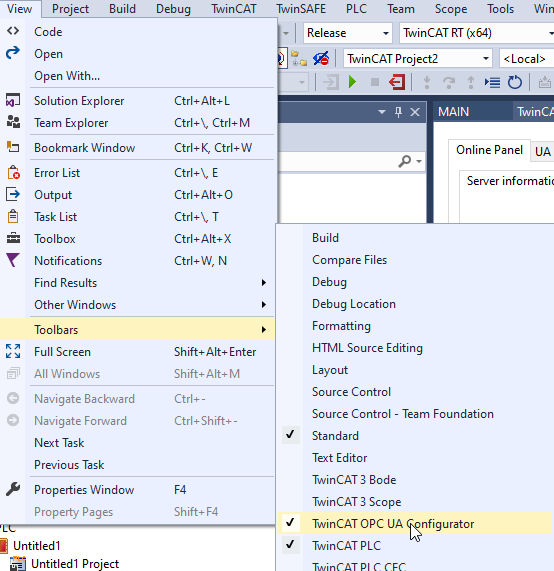Open the TwinCAT menu
554x571 pixels.
[x=233, y=9]
